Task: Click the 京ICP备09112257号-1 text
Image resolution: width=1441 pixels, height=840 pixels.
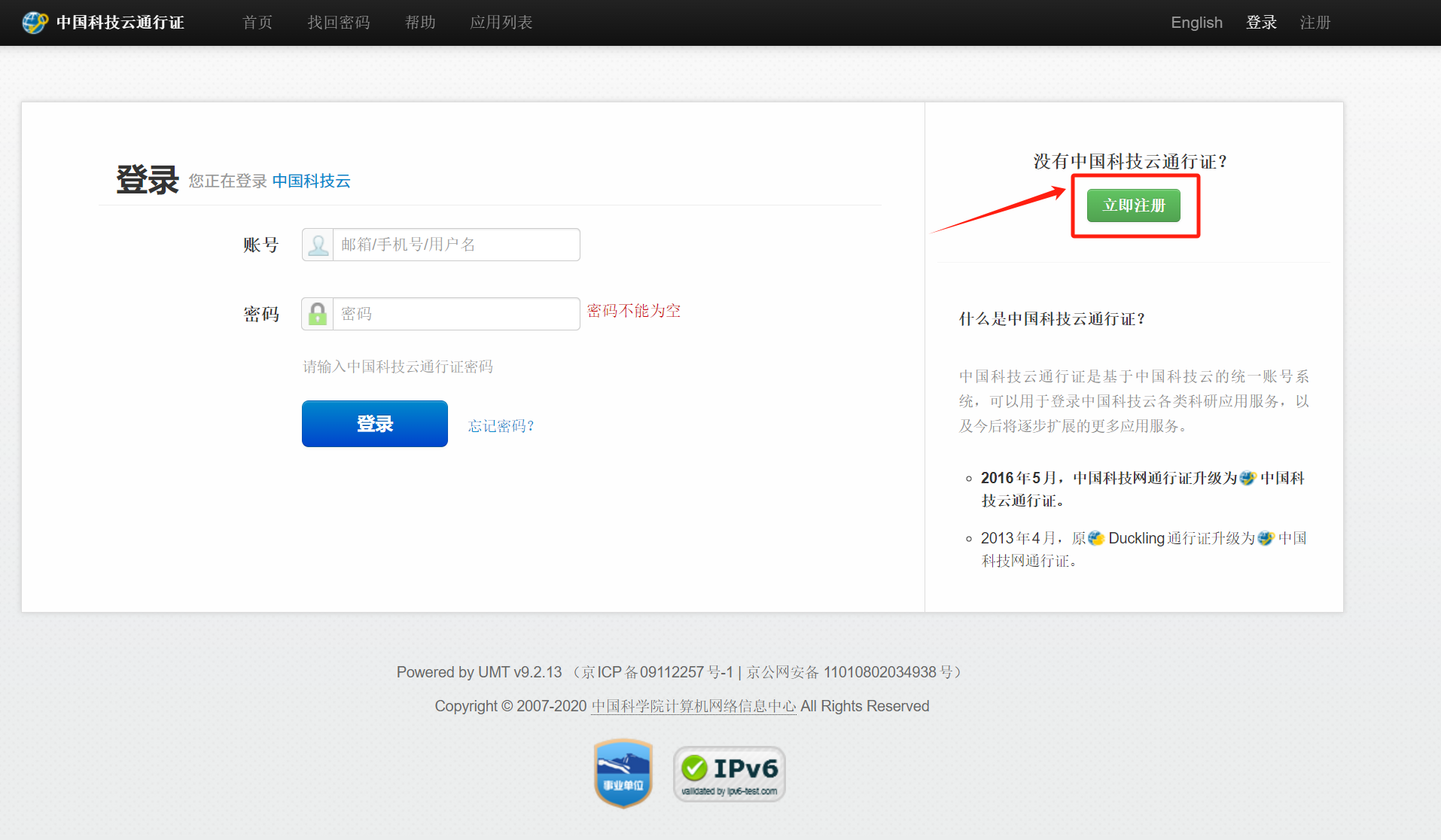Action: pyautogui.click(x=657, y=672)
